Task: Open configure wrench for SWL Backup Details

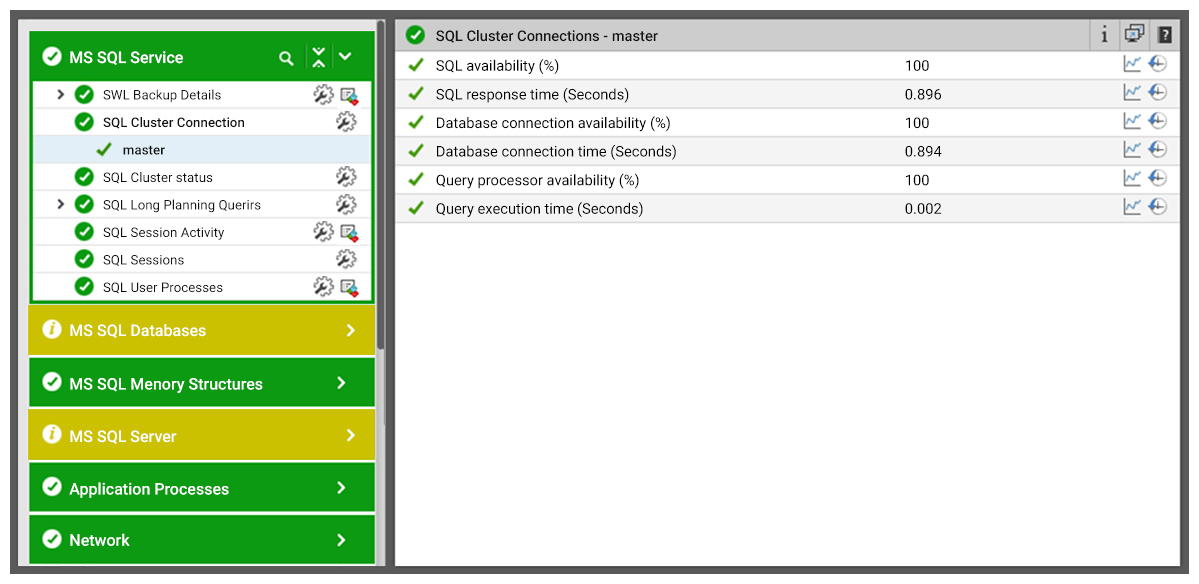Action: [323, 95]
